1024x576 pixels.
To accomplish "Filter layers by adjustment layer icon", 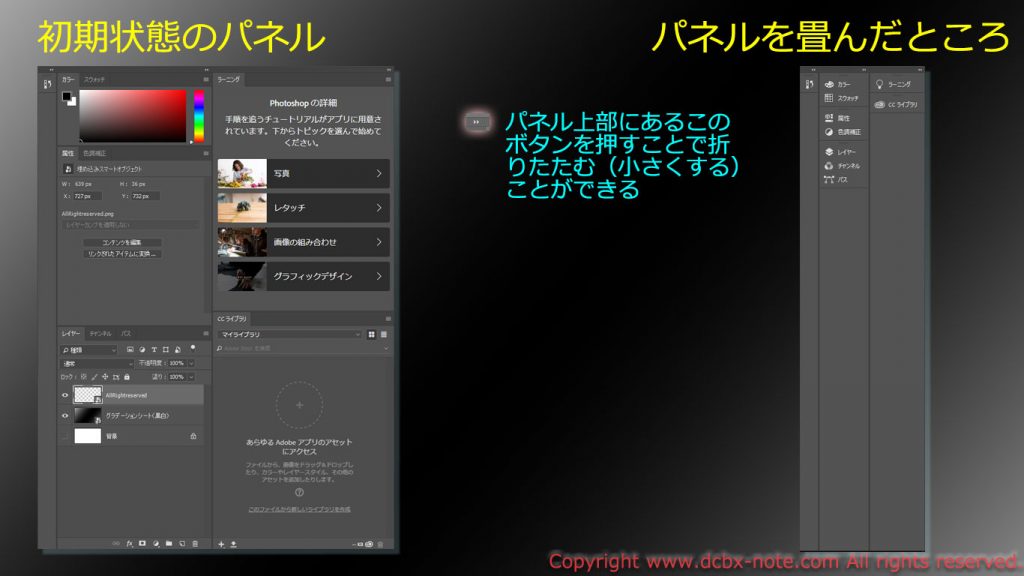I will coord(142,349).
